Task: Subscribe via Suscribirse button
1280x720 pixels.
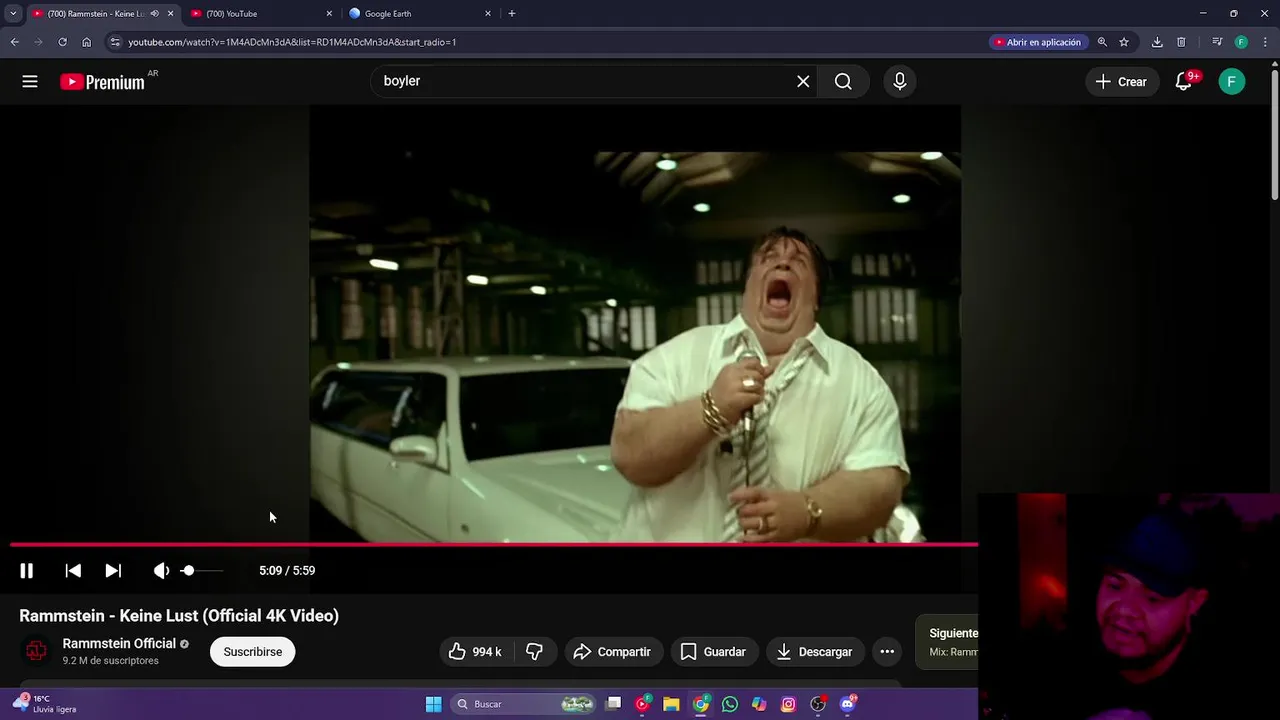Action: tap(252, 652)
